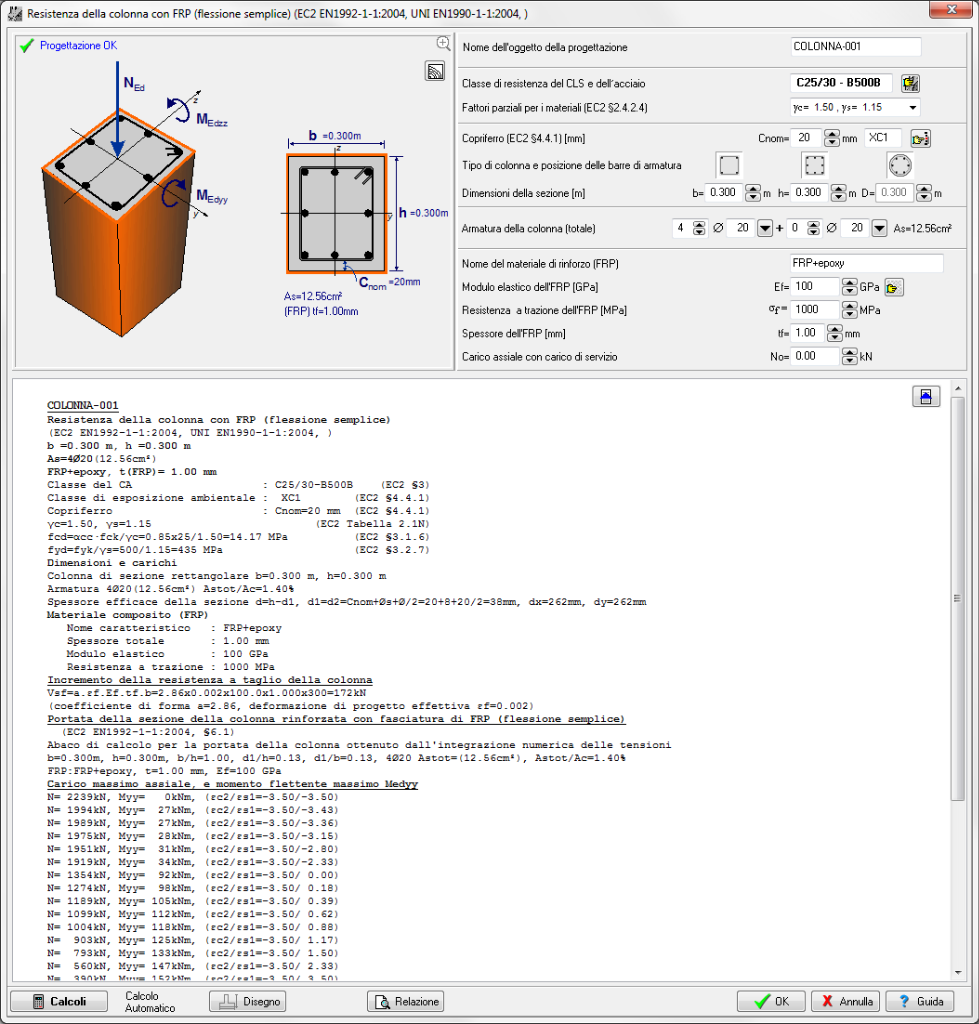979x1024 pixels.
Task: Adjust the stepper for 4 main bars
Action: [x=699, y=229]
